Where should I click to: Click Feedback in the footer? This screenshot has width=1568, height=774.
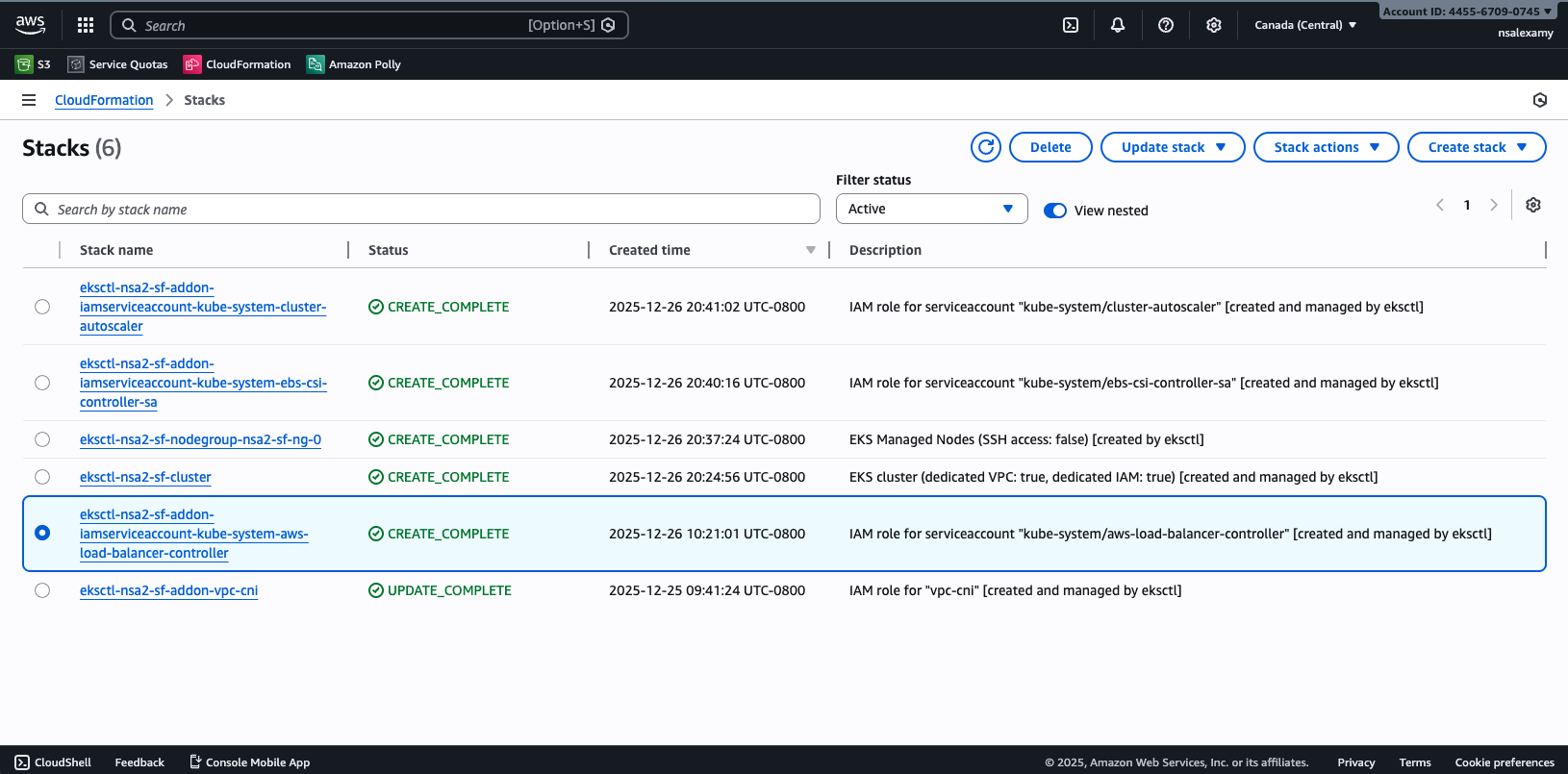pos(139,762)
